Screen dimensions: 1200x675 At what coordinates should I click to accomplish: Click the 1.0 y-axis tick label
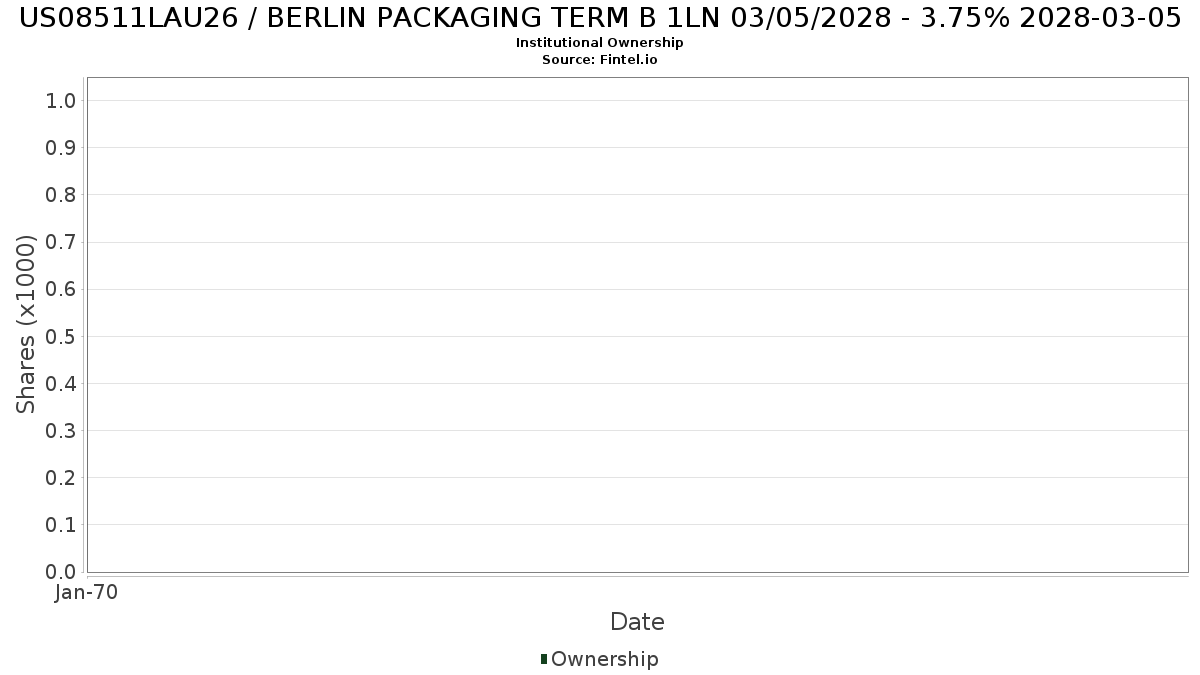(61, 100)
